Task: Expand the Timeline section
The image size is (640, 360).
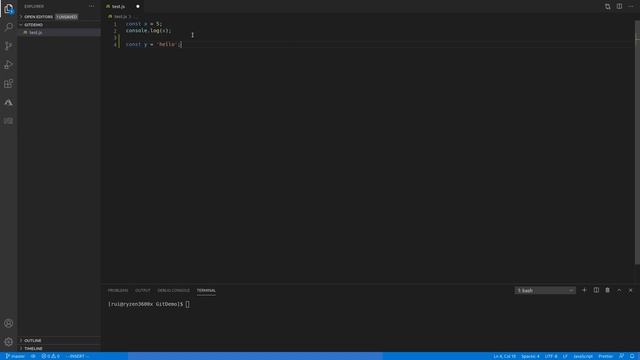Action: click(33, 349)
